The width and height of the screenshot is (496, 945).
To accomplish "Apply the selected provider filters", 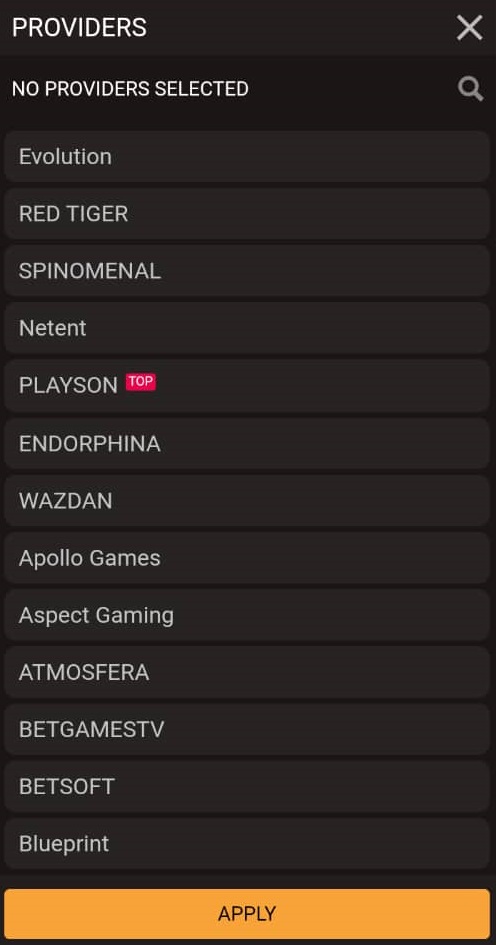I will 247,914.
